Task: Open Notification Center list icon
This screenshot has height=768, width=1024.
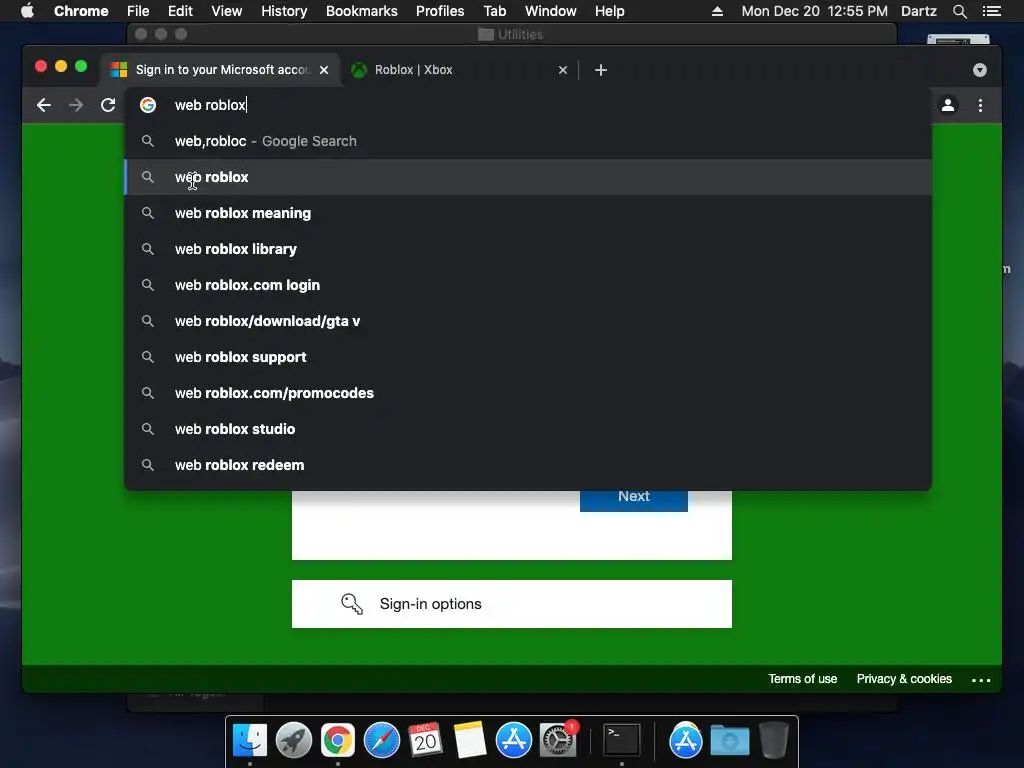Action: (x=991, y=11)
